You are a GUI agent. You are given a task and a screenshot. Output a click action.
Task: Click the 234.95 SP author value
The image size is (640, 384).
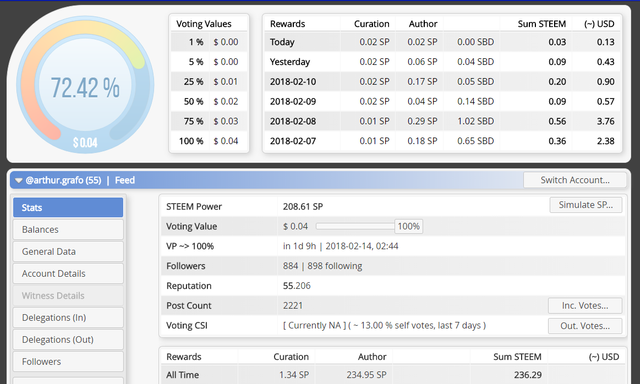click(x=367, y=375)
